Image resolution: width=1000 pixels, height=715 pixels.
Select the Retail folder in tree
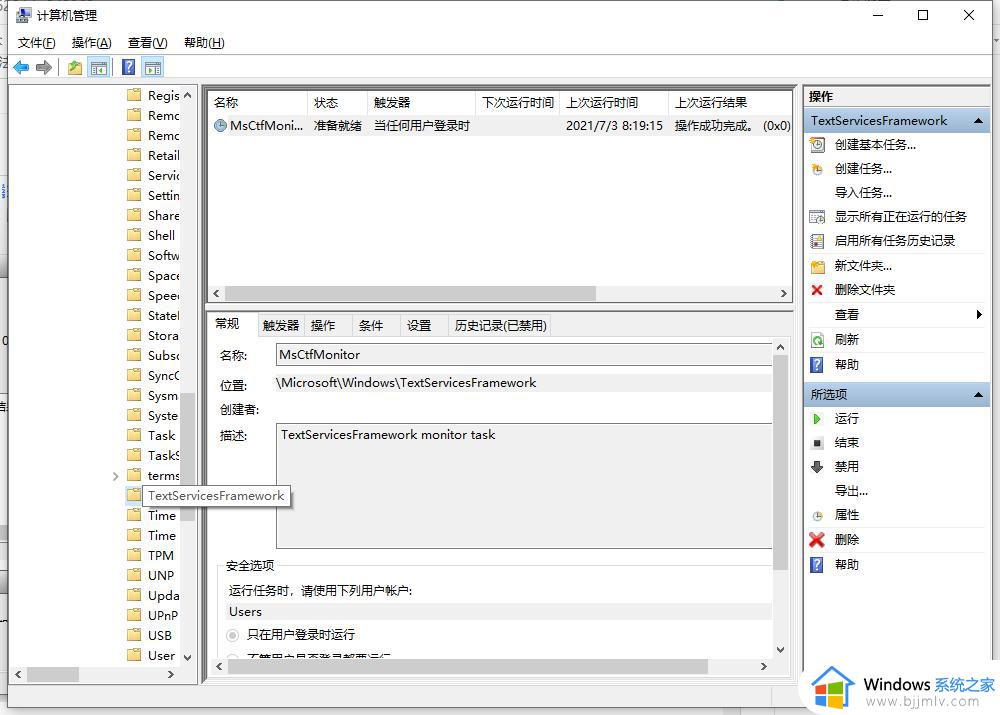click(x=163, y=156)
